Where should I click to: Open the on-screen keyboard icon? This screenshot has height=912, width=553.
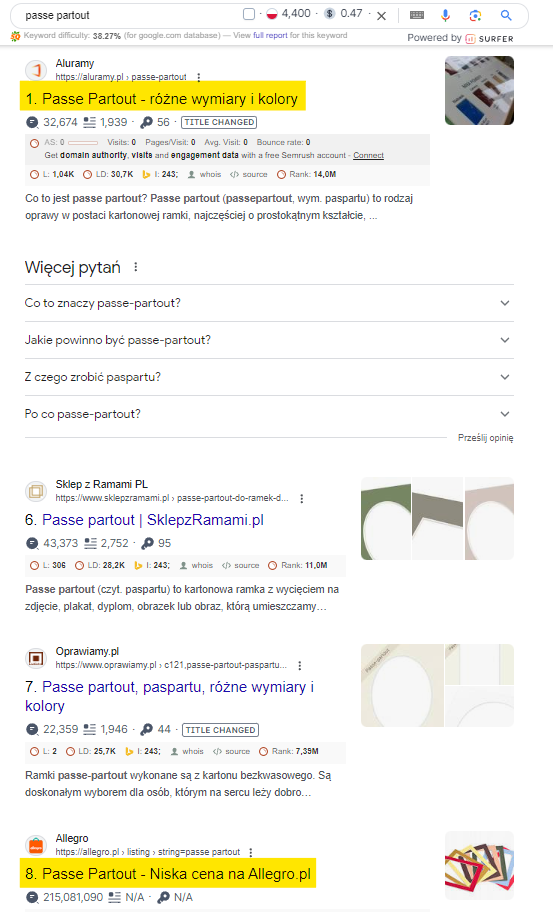pos(417,16)
